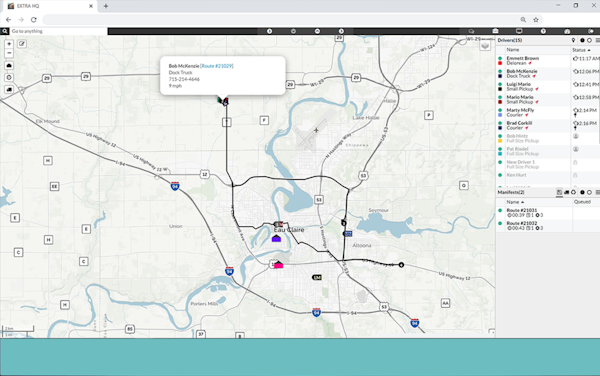Click the location pin icon in Drivers header
600x376 pixels.
pos(573,40)
